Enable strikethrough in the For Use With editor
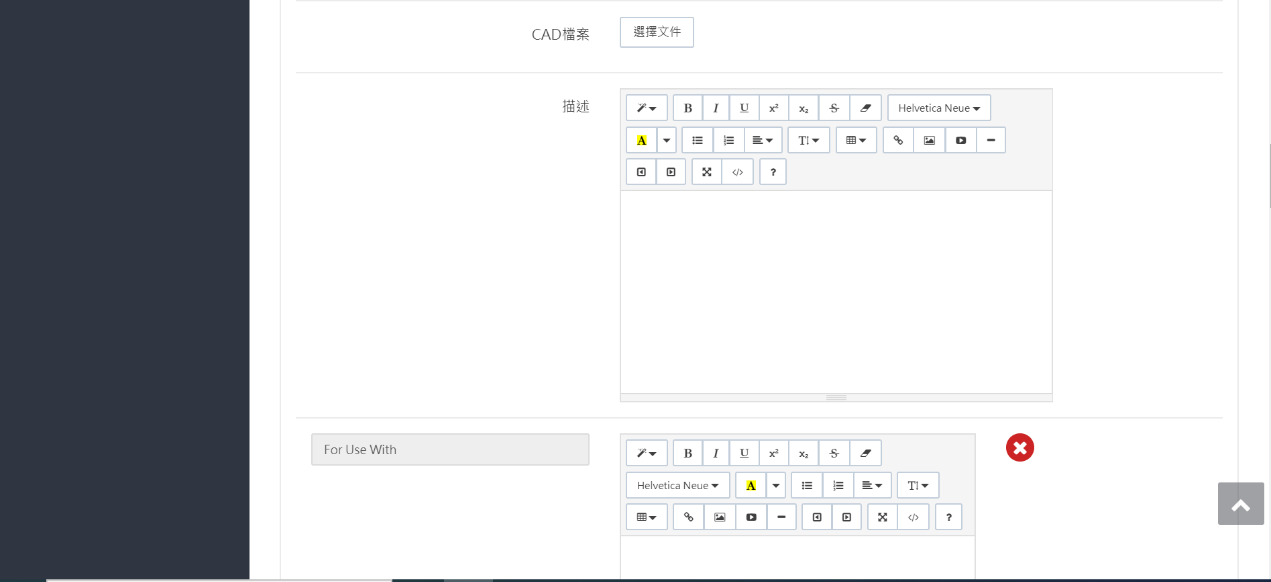Image resolution: width=1271 pixels, height=582 pixels. pos(834,453)
